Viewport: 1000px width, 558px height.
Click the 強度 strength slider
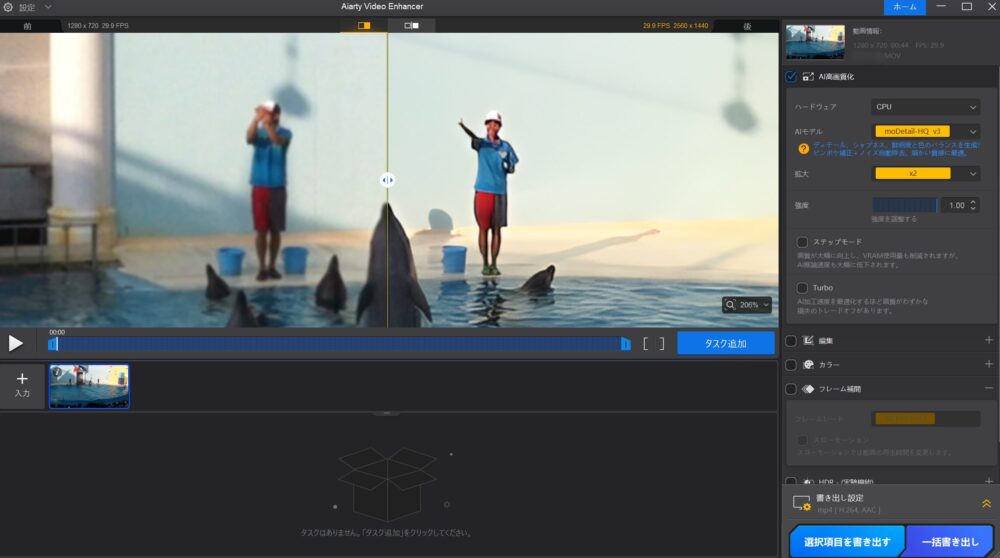click(x=904, y=205)
